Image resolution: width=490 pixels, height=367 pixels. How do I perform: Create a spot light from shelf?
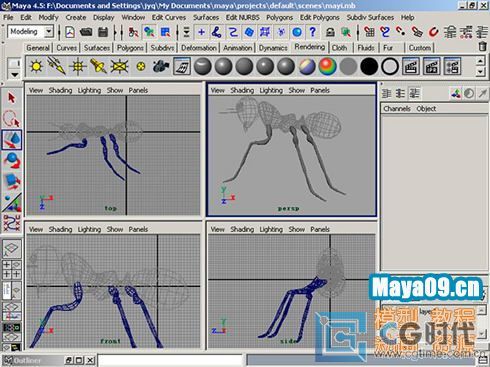pyautogui.click(x=98, y=66)
